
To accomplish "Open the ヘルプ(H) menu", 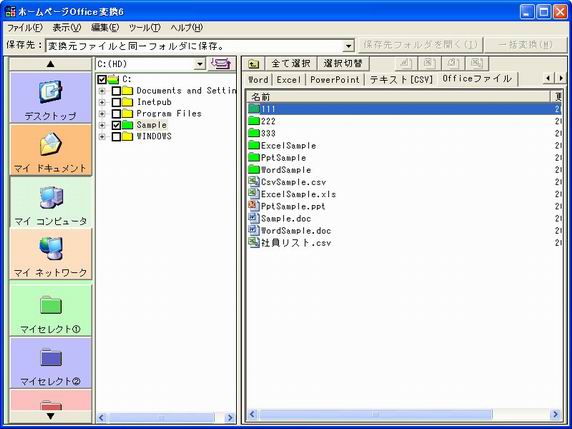I will [x=186, y=28].
